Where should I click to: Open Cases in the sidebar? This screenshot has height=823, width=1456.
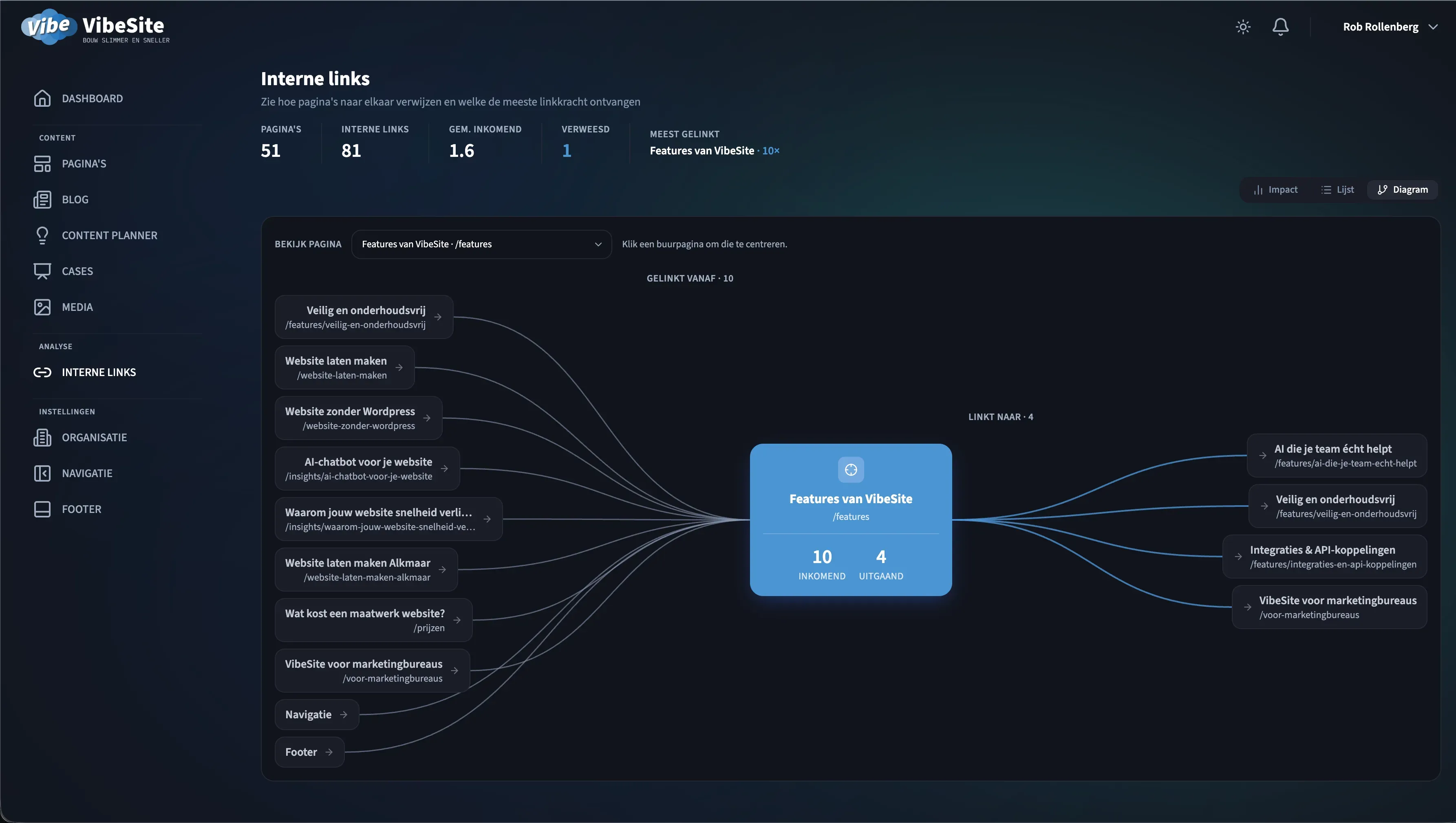pos(77,271)
